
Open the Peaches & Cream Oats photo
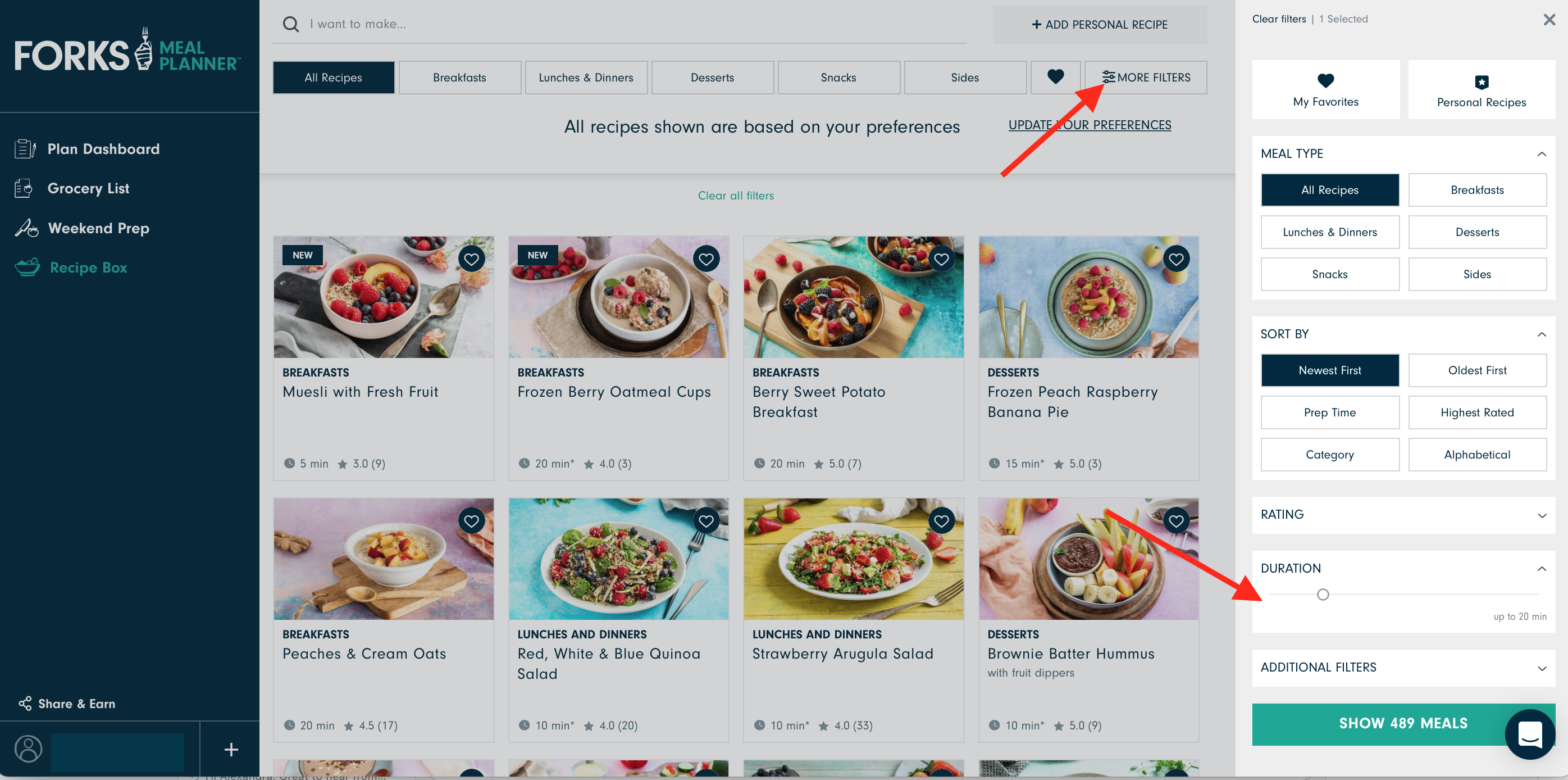(x=384, y=559)
